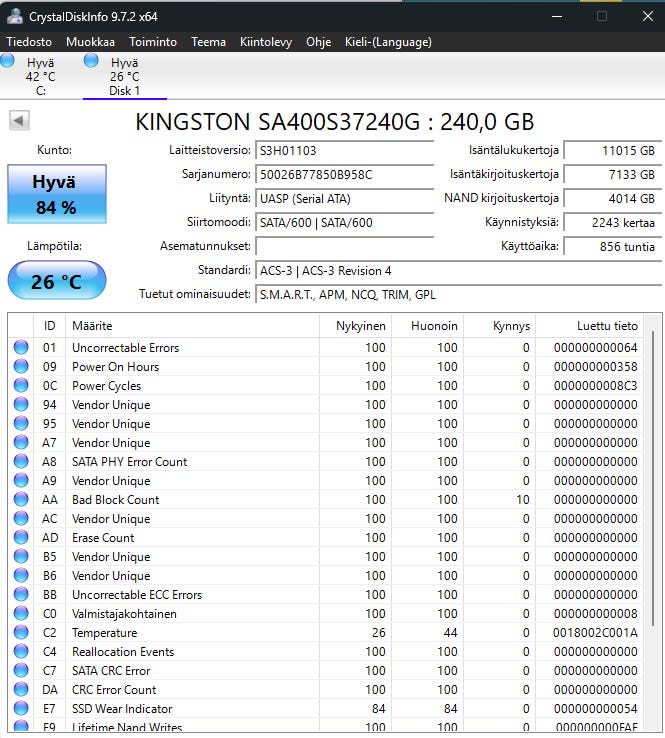Click power-on hours value 856 tuntia
The height and width of the screenshot is (738, 665).
[x=613, y=247]
